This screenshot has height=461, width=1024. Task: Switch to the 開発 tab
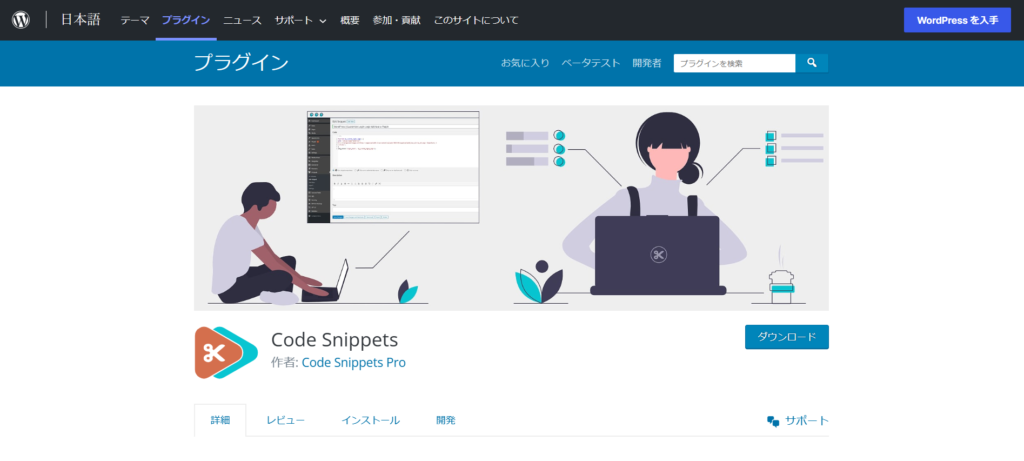pyautogui.click(x=446, y=421)
